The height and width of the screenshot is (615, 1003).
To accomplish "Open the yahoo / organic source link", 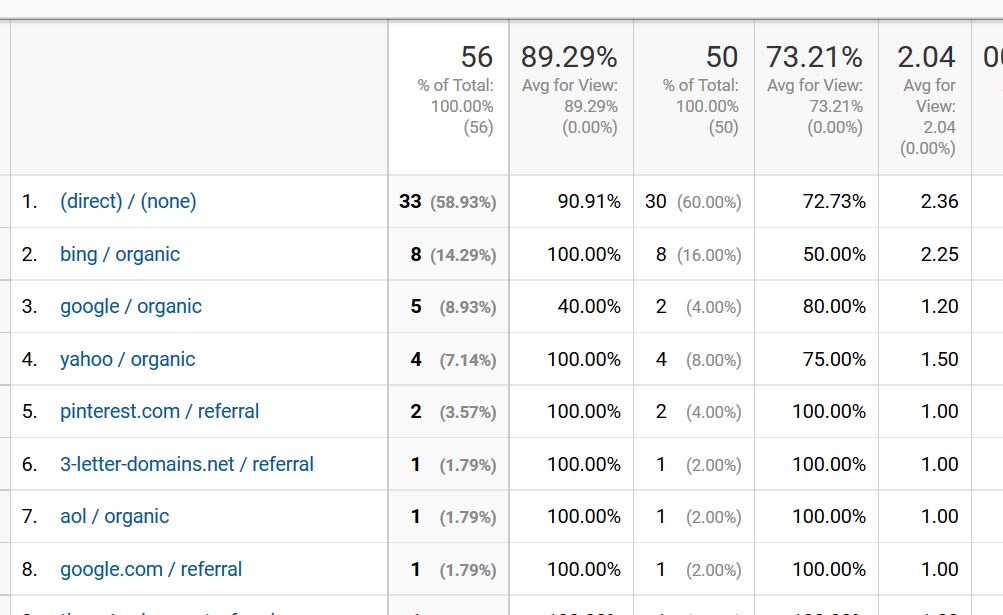I will coord(127,359).
